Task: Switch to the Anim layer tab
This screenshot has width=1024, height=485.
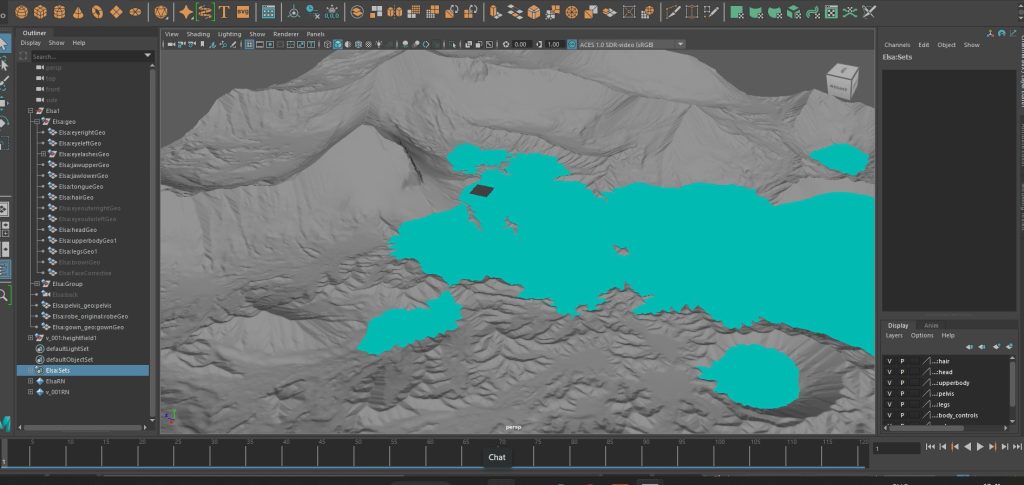Action: pyautogui.click(x=931, y=325)
